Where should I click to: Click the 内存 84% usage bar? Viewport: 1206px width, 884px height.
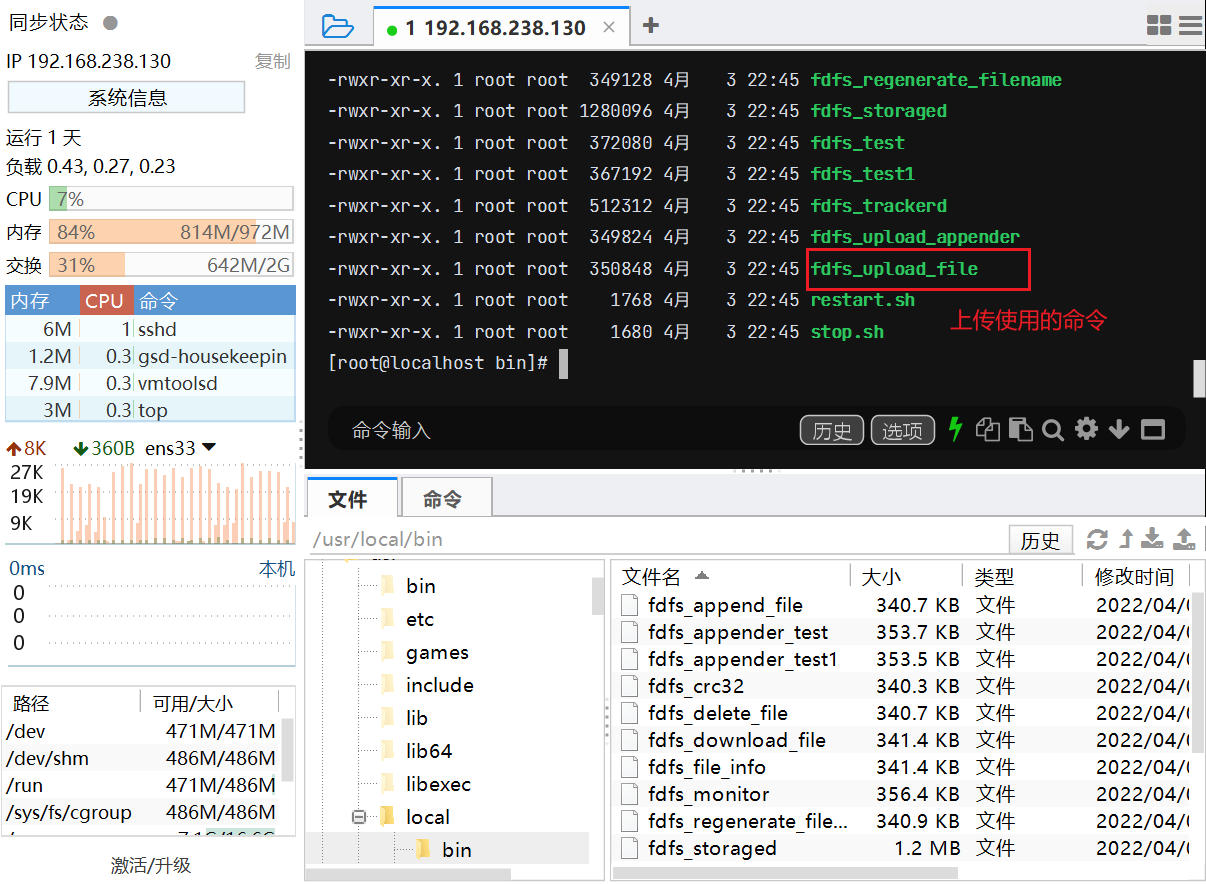(x=171, y=232)
